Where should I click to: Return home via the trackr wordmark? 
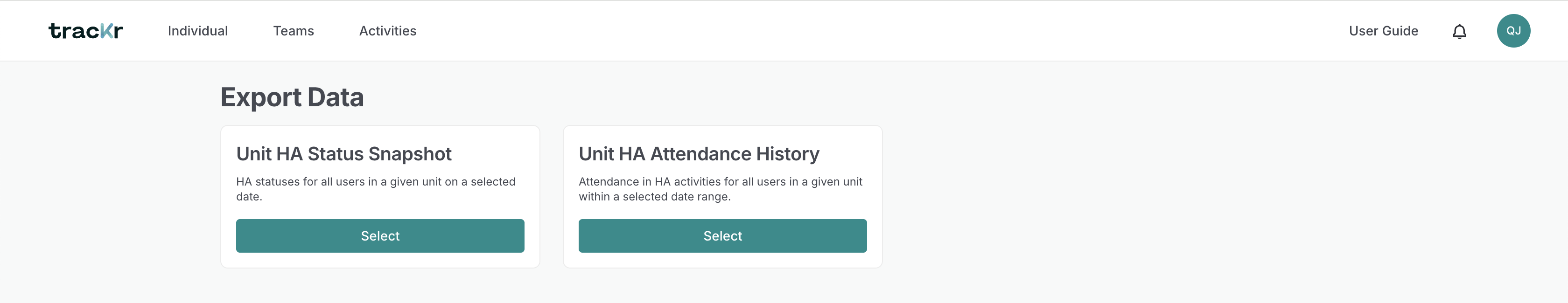pyautogui.click(x=86, y=31)
